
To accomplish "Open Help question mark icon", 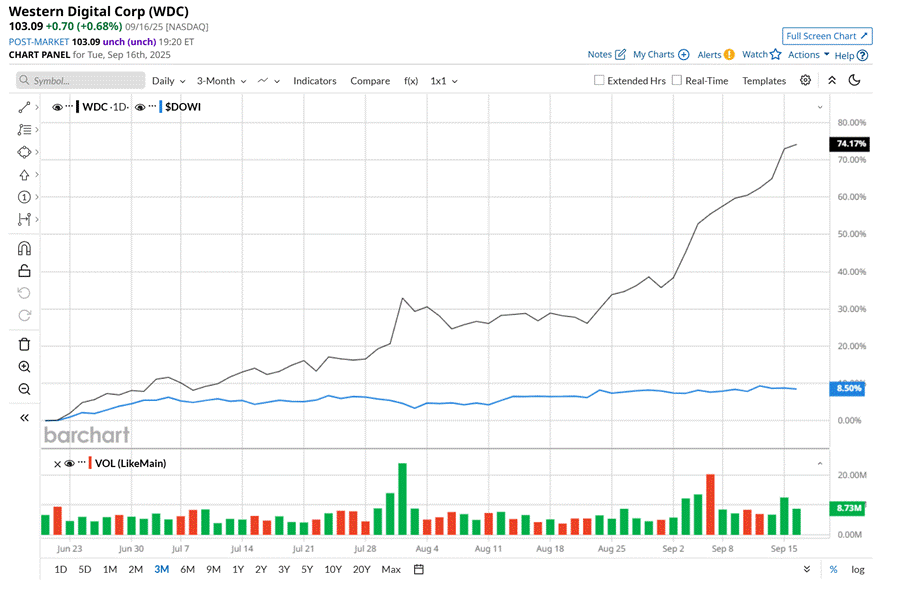I will (862, 56).
